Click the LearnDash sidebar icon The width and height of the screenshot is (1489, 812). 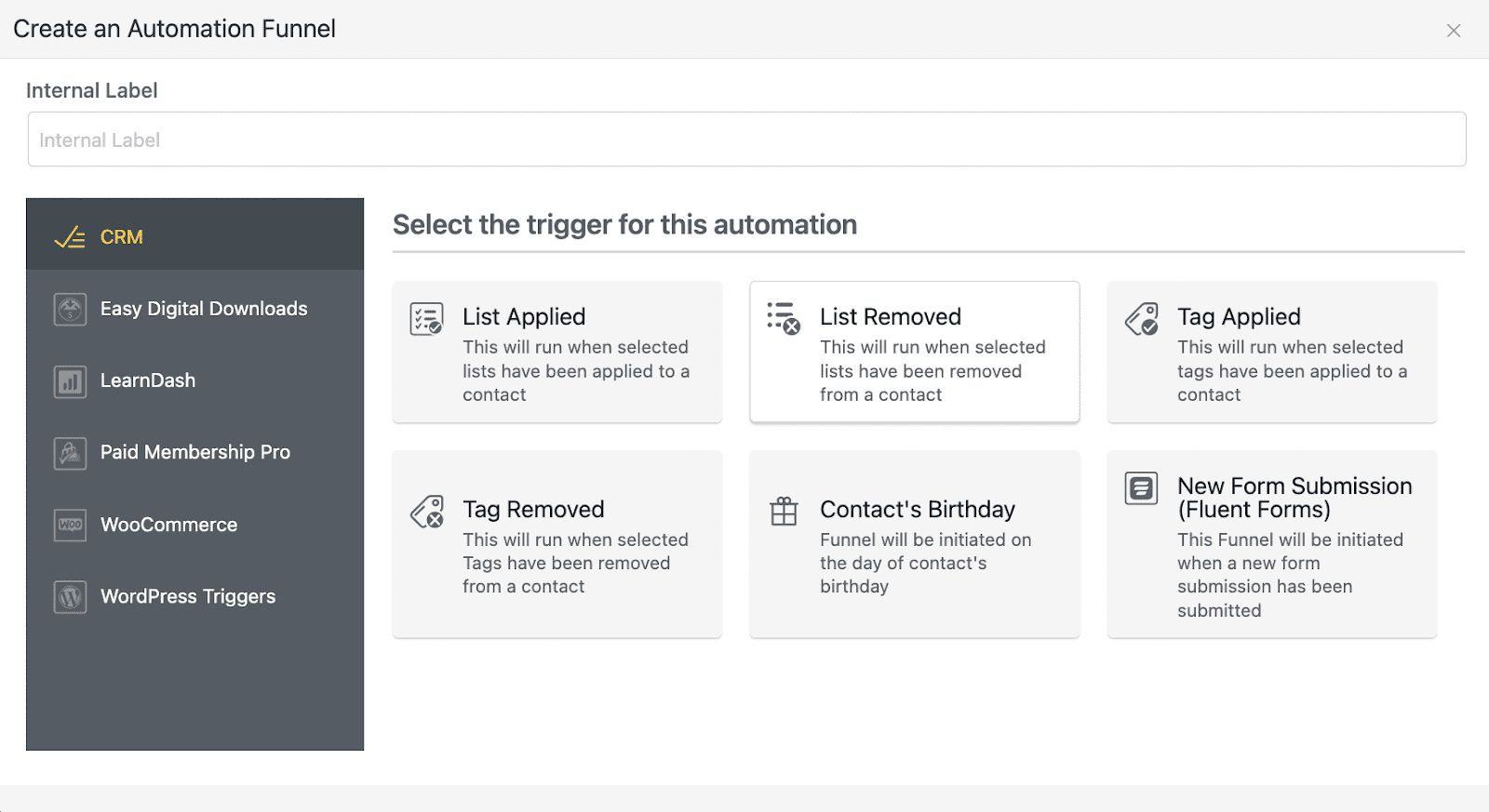(x=71, y=381)
